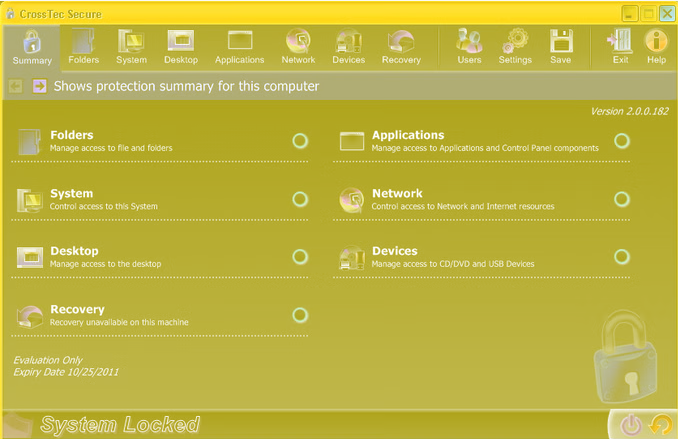
Task: Click the back arrow navigation button
Action: 16,86
